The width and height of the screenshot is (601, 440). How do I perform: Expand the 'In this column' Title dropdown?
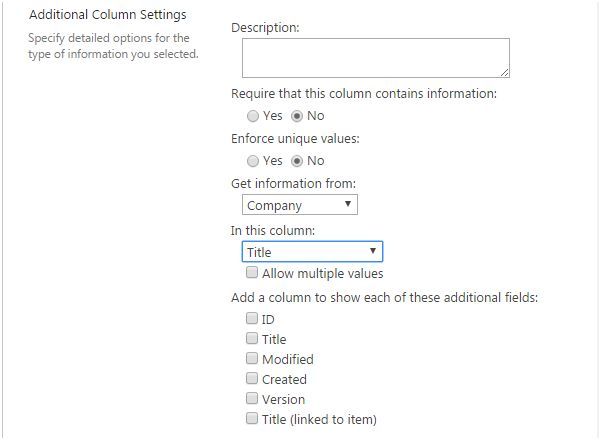[x=312, y=252]
